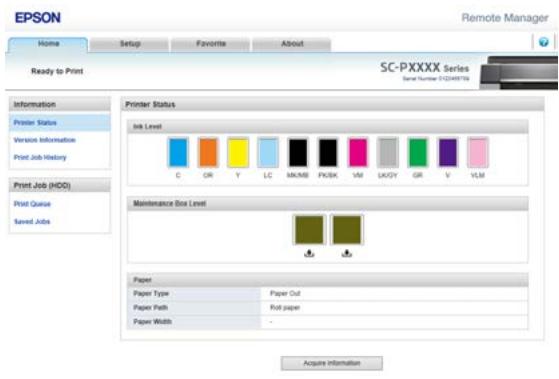Click the first maintenance box tray symbol
The height and width of the screenshot is (379, 559).
(x=309, y=253)
